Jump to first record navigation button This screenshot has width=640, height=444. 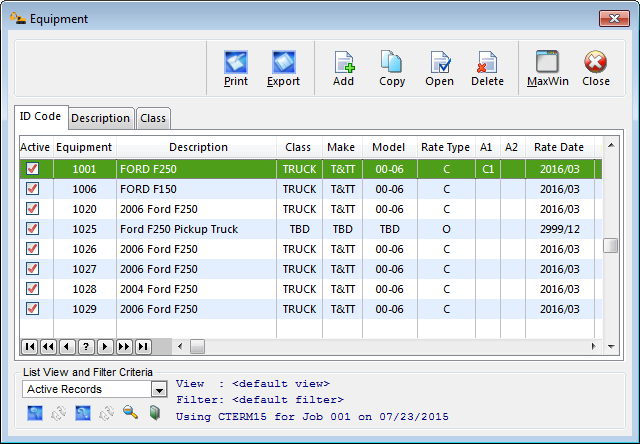pyautogui.click(x=30, y=347)
